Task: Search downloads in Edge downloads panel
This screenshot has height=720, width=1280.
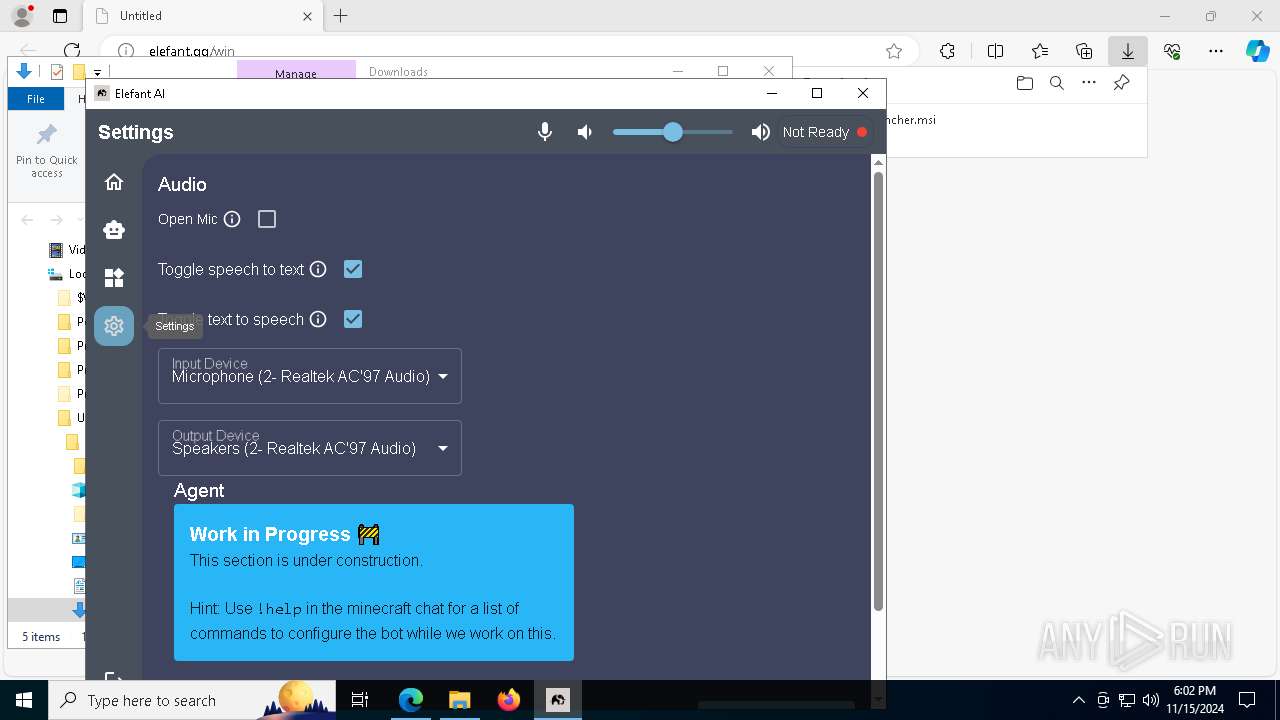Action: click(1057, 83)
